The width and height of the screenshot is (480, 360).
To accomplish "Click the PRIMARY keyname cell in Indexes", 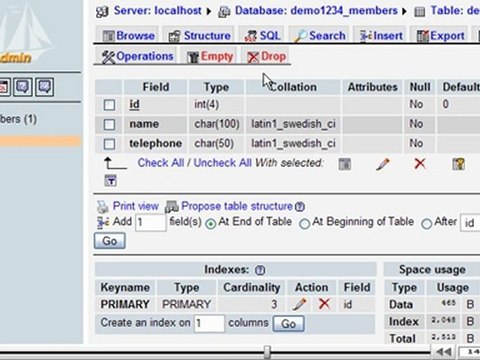I will click(125, 304).
